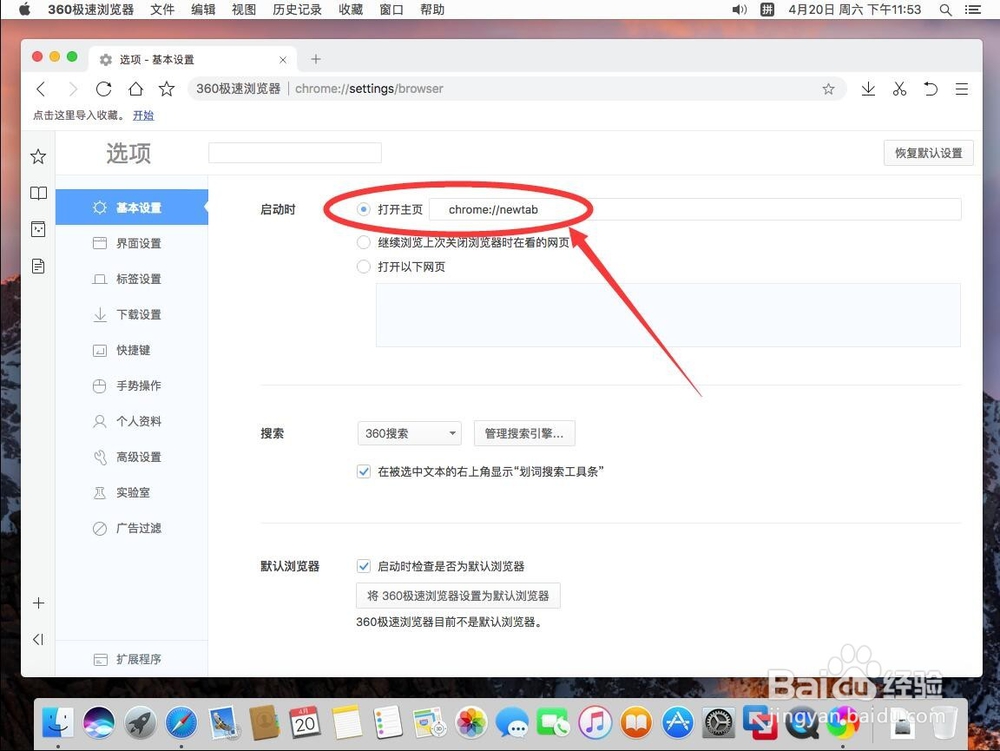The height and width of the screenshot is (751, 1000).
Task: Click the 开始 import favorites link
Action: (143, 115)
